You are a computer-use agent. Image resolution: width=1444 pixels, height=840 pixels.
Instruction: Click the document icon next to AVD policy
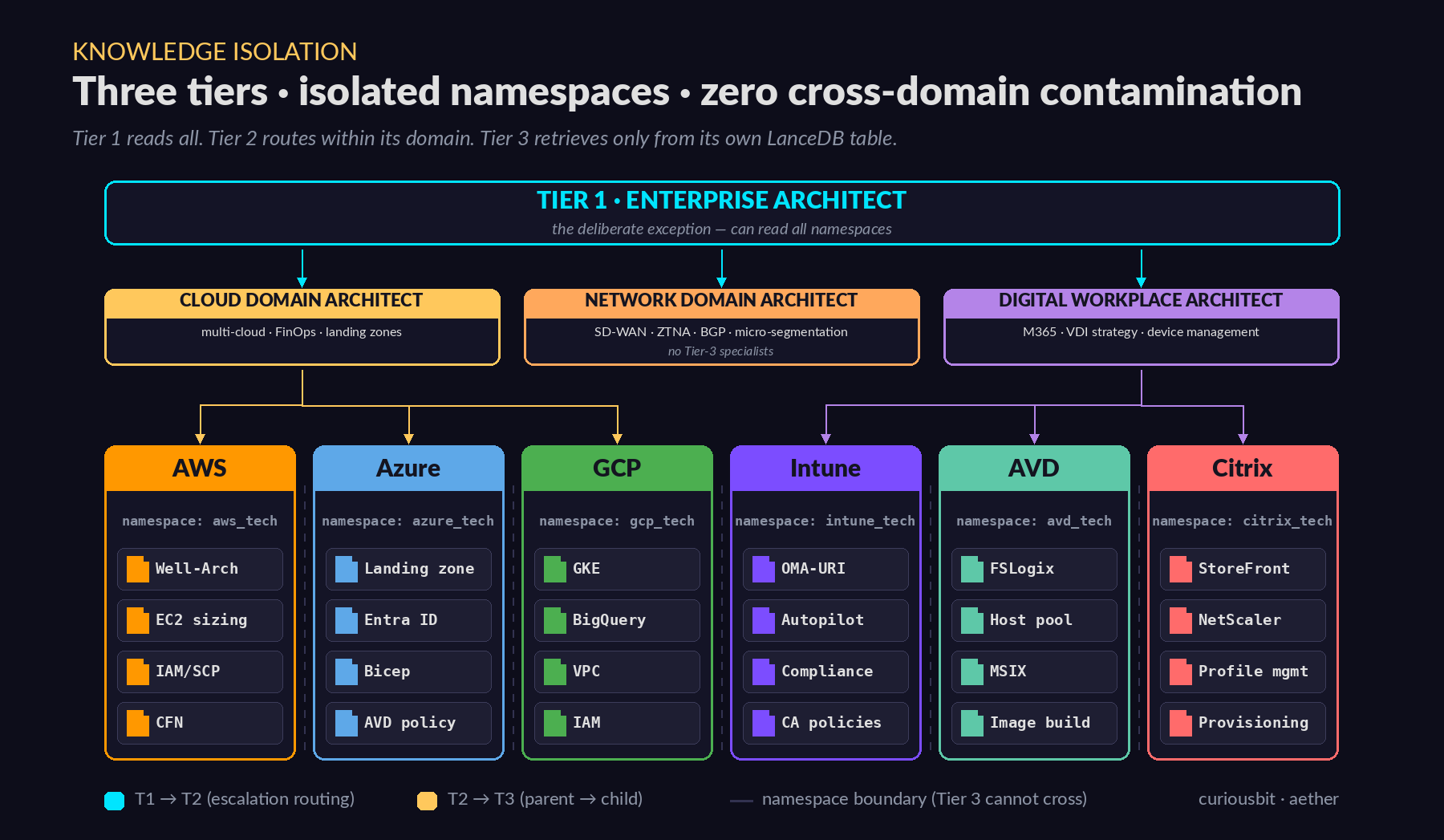347,723
